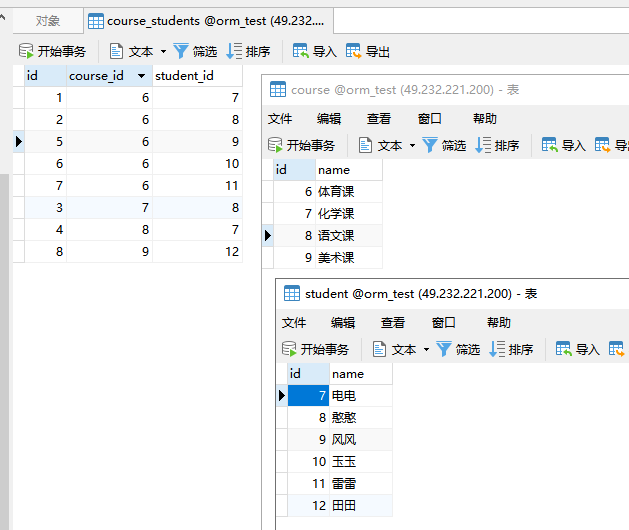Open 帮助 menu in course window
The width and height of the screenshot is (629, 530).
(x=485, y=119)
